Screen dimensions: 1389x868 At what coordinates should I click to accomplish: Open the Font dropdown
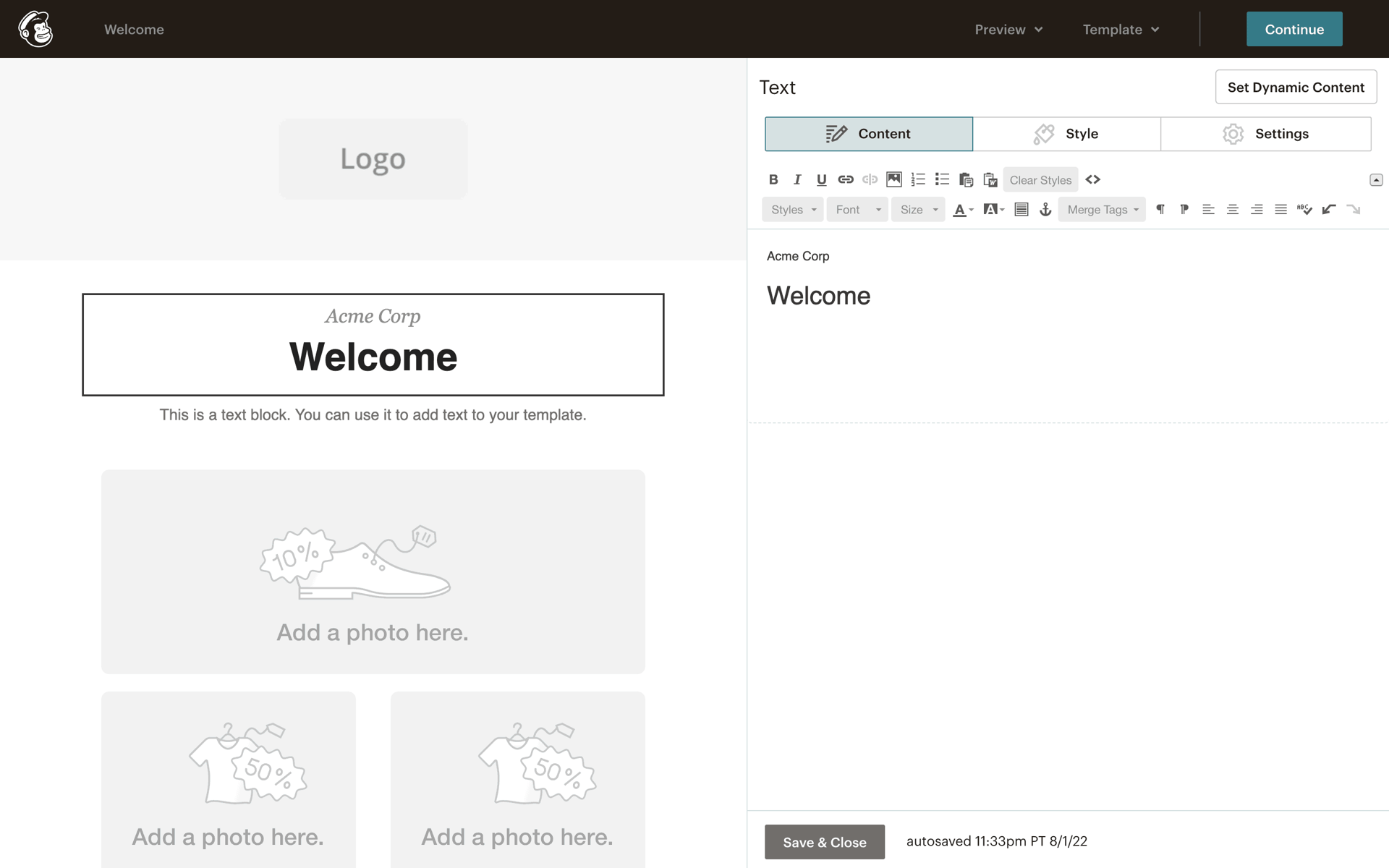pos(857,210)
